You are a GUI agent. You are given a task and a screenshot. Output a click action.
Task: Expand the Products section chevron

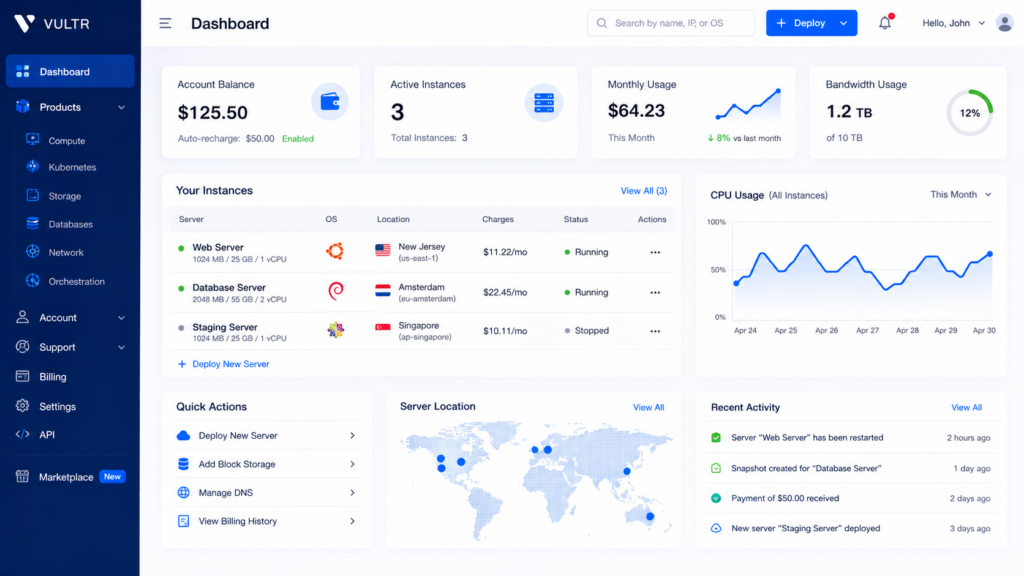pyautogui.click(x=121, y=107)
